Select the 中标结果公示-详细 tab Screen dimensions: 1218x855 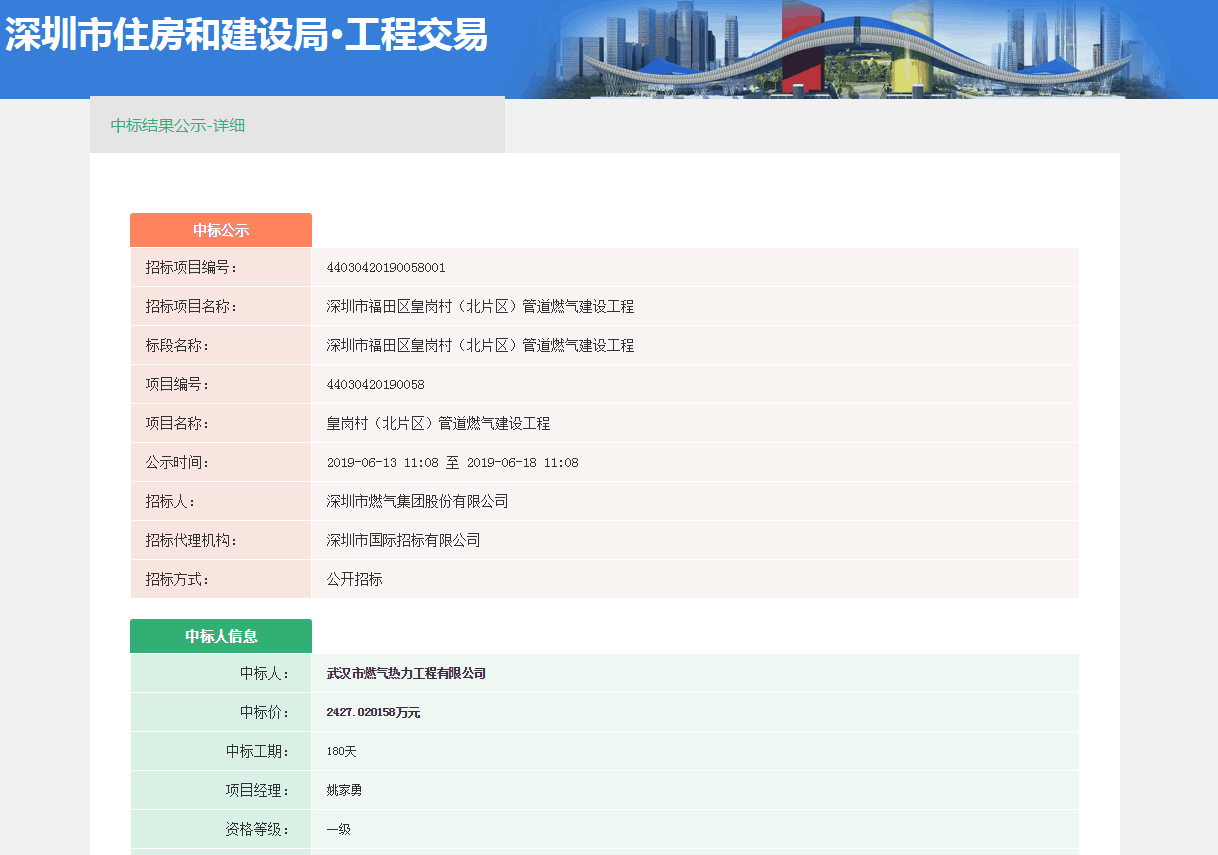pos(178,126)
